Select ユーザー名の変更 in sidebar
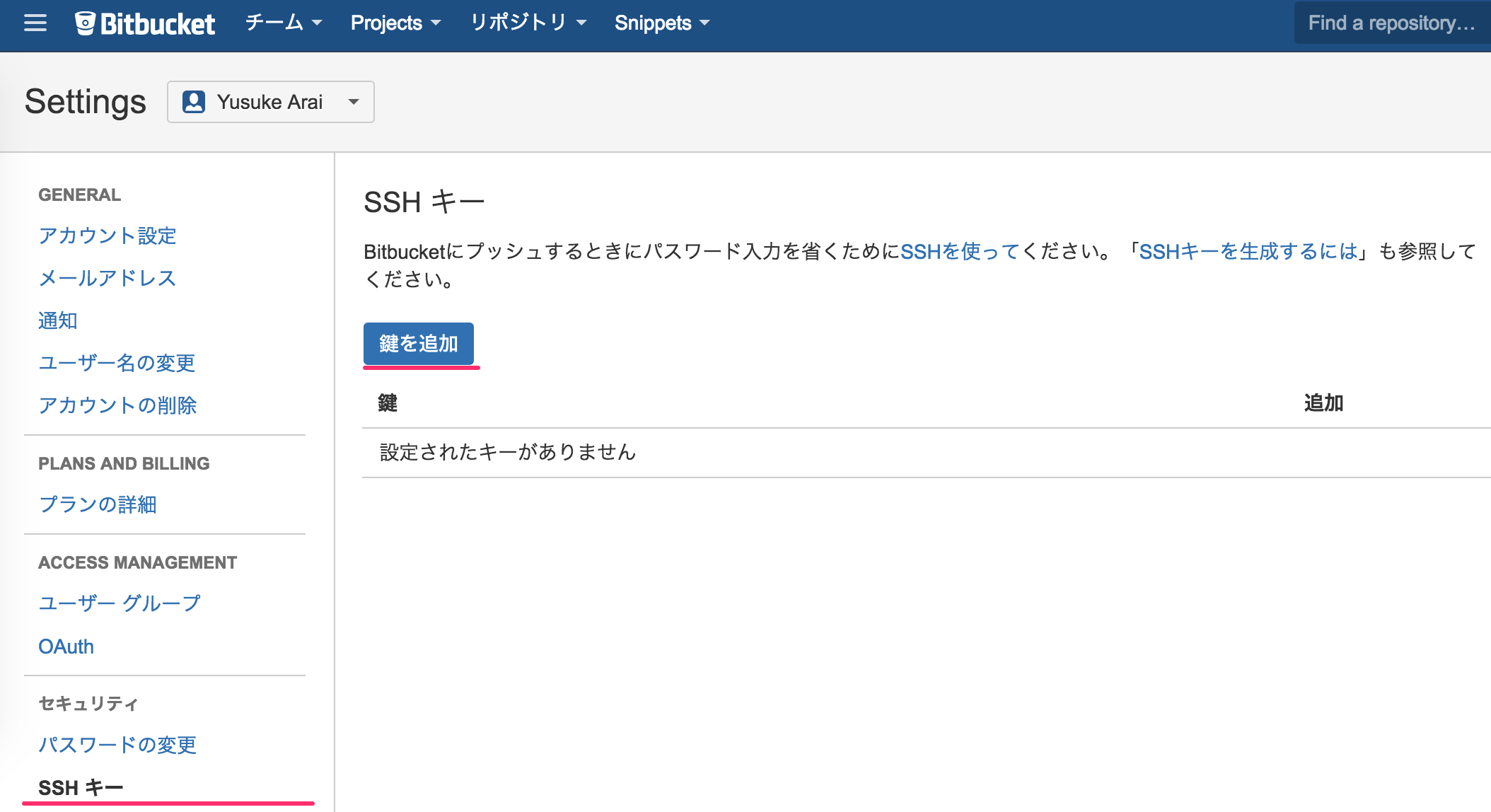1491x812 pixels. (117, 363)
